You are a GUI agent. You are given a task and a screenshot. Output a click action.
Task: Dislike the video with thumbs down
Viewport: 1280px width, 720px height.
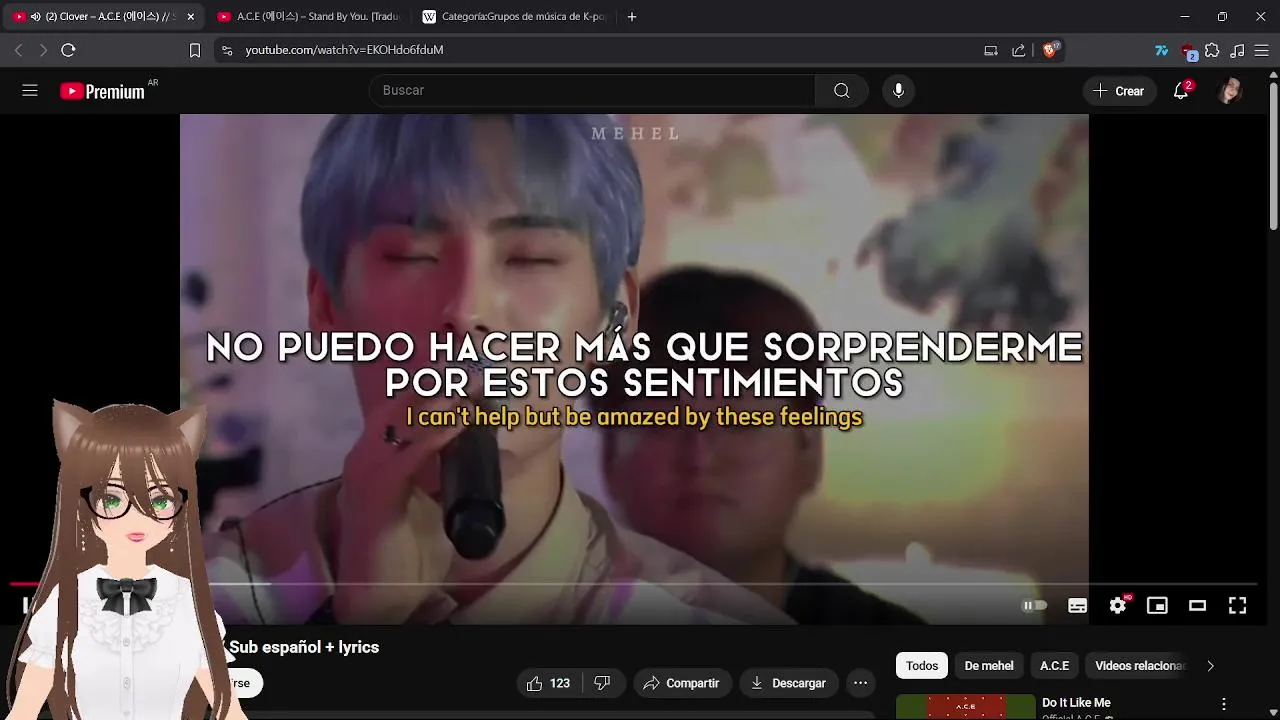[x=602, y=683]
